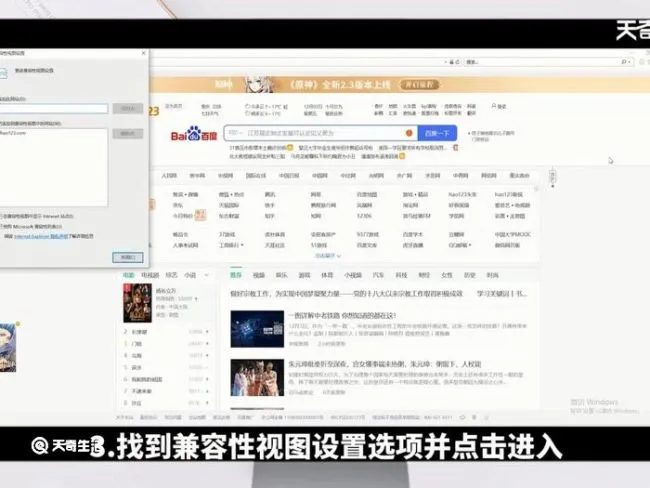Select the 电视剧 tab
This screenshot has width=650, height=488.
coord(150,275)
